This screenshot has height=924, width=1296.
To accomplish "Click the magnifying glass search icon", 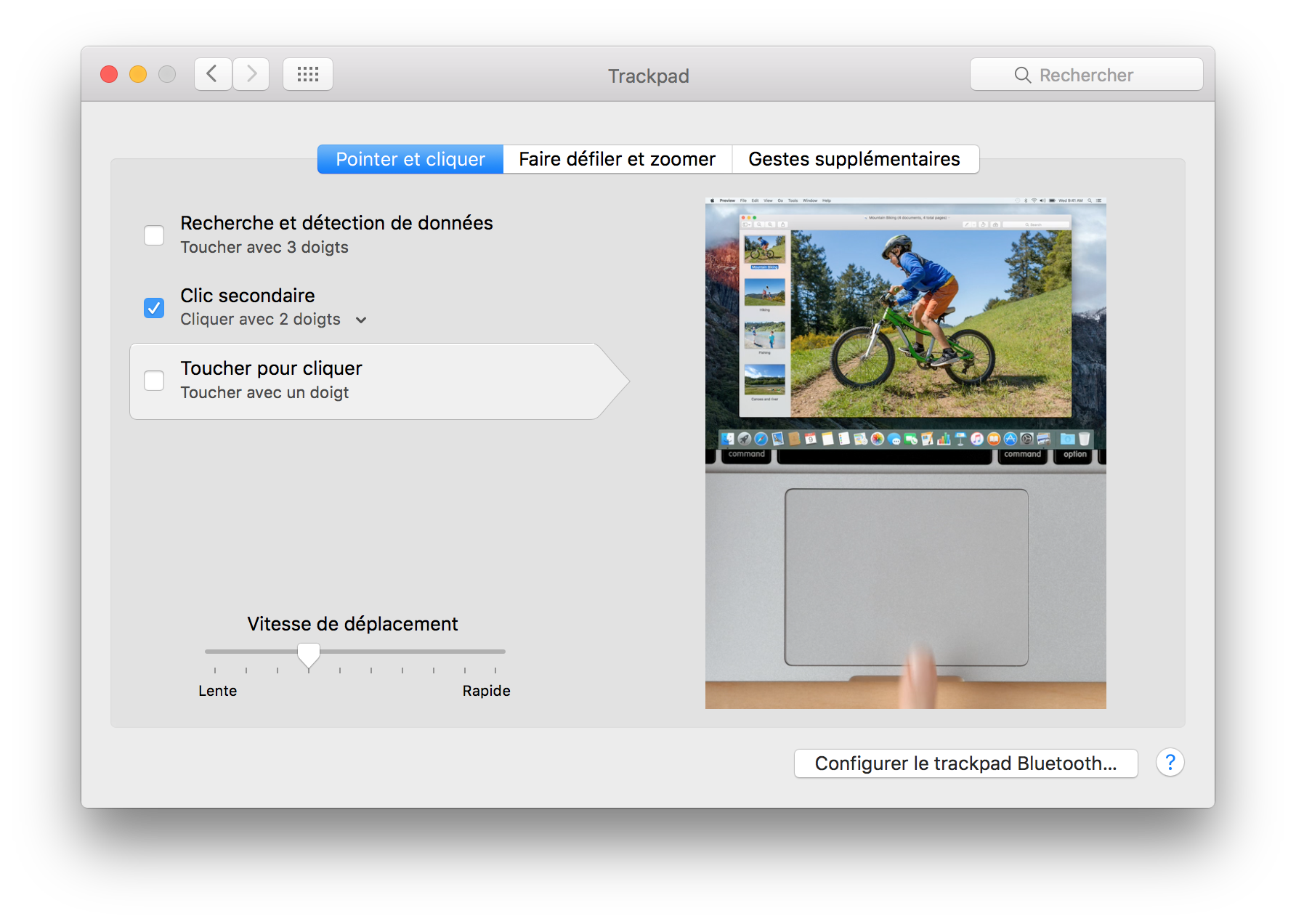I will 1023,75.
